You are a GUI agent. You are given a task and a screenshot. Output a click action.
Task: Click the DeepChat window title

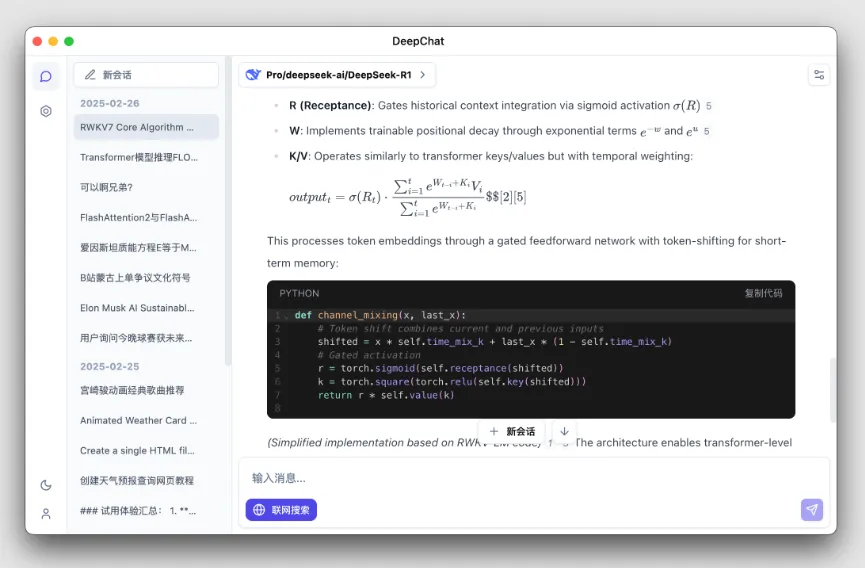tap(418, 41)
